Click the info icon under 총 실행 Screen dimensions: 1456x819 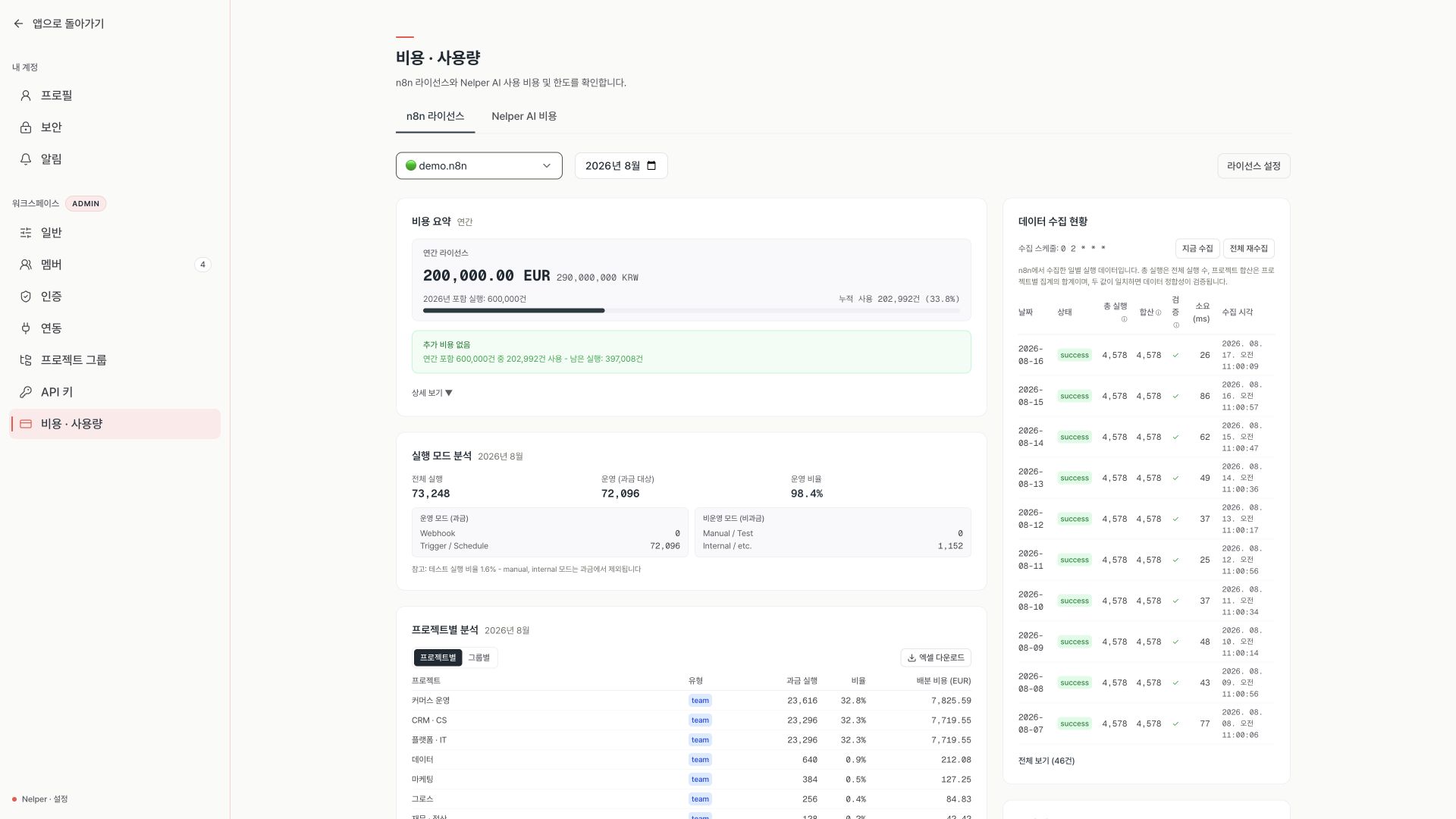(x=1124, y=319)
